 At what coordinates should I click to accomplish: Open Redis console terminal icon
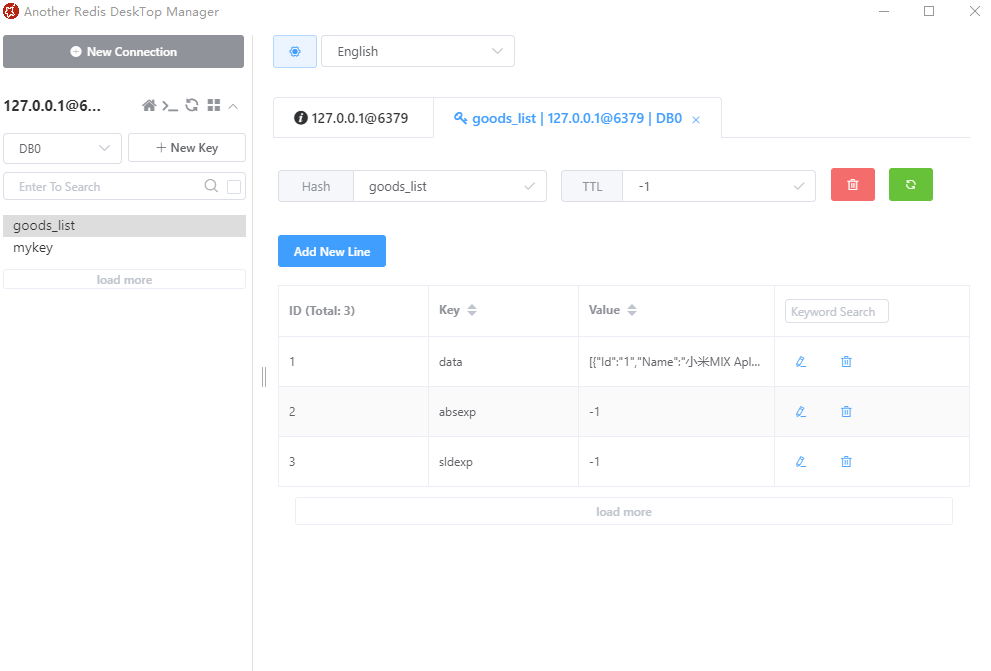169,106
